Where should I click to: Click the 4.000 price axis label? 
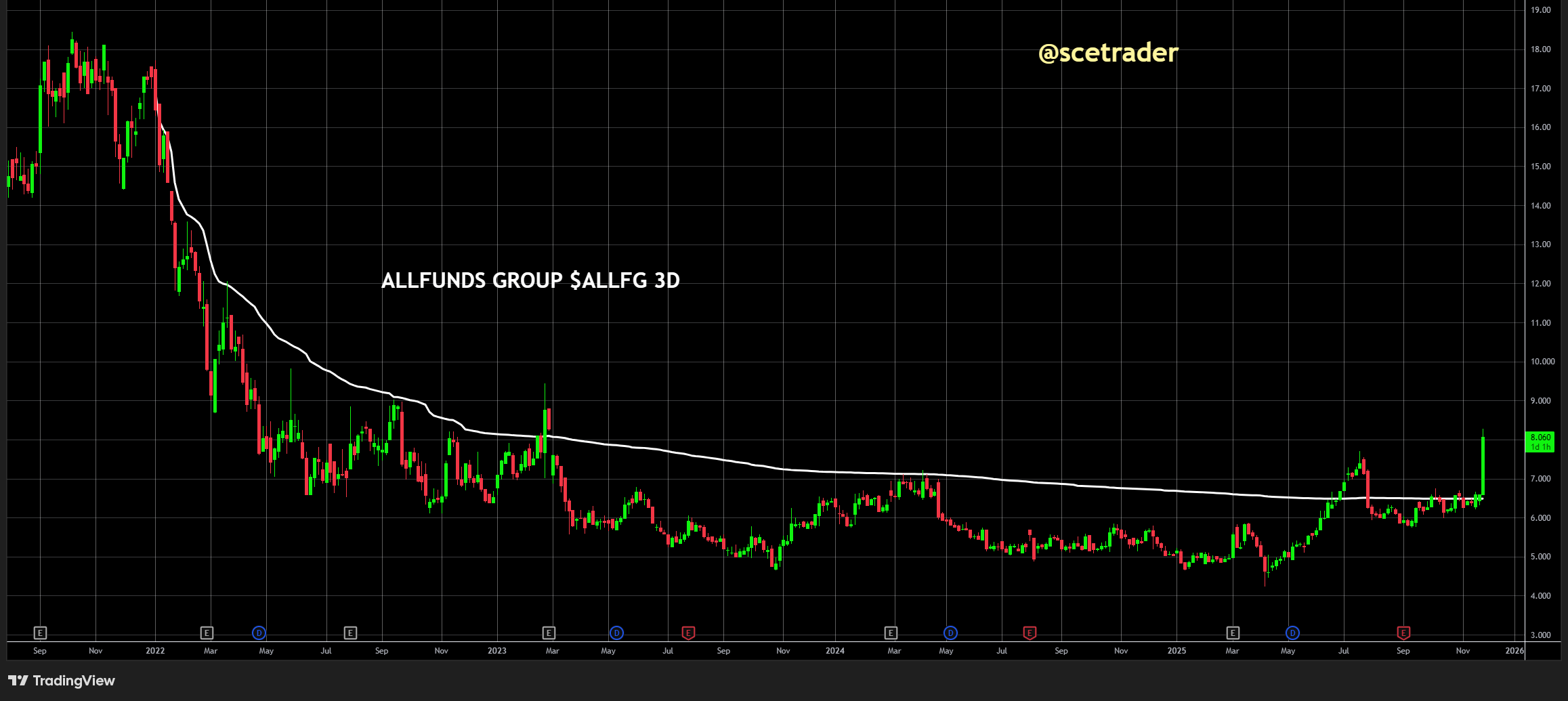1541,596
